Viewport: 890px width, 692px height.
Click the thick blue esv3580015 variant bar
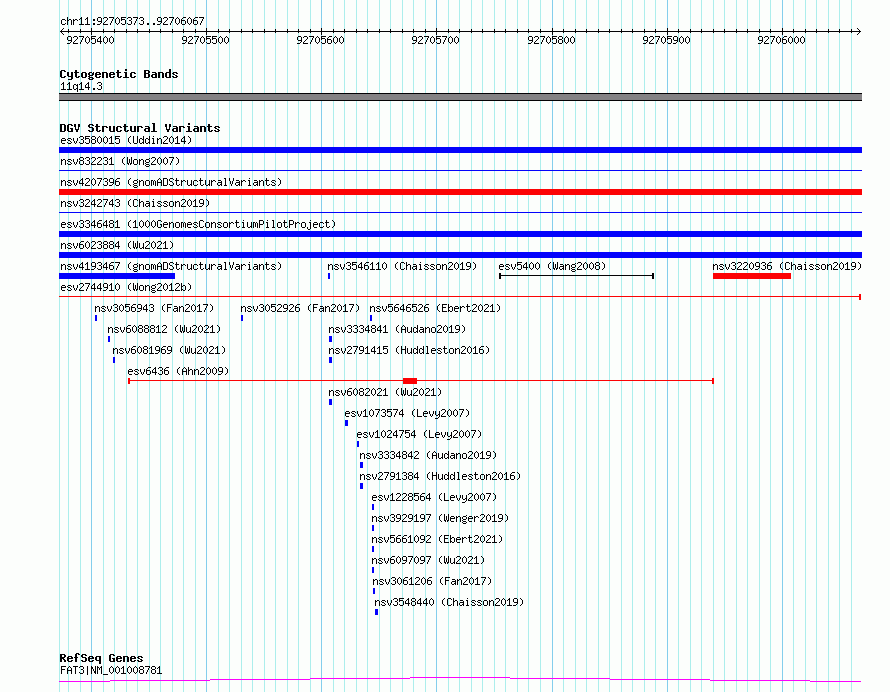pyautogui.click(x=460, y=150)
